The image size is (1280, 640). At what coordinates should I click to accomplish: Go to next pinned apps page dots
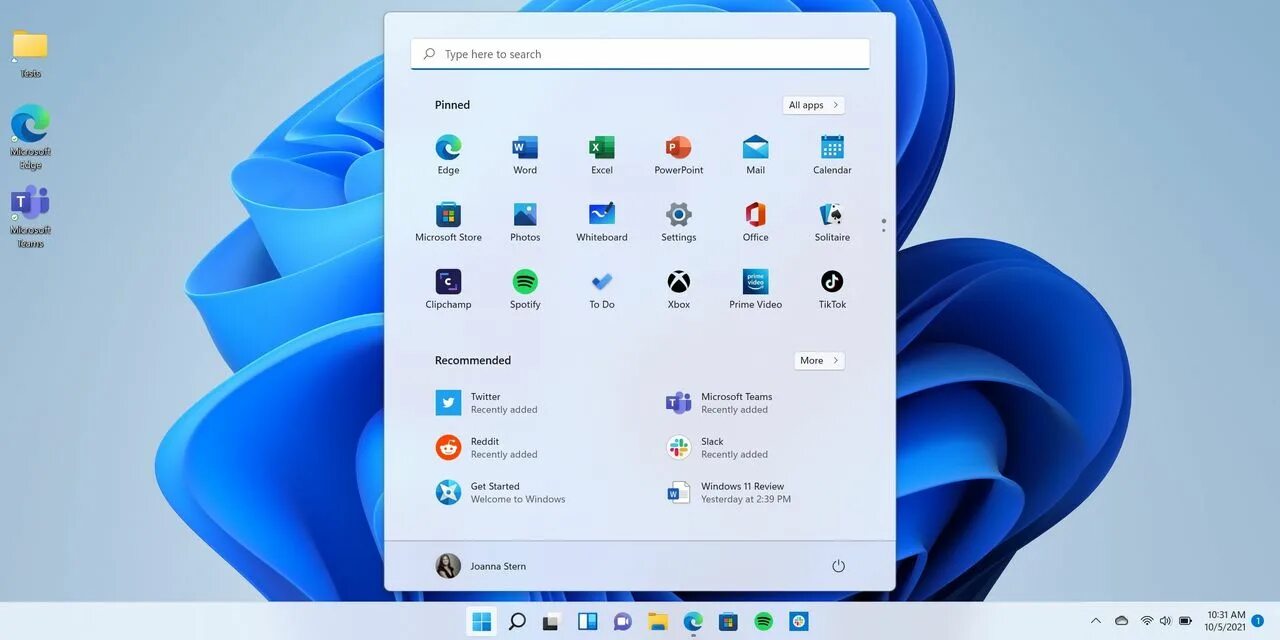tap(883, 230)
